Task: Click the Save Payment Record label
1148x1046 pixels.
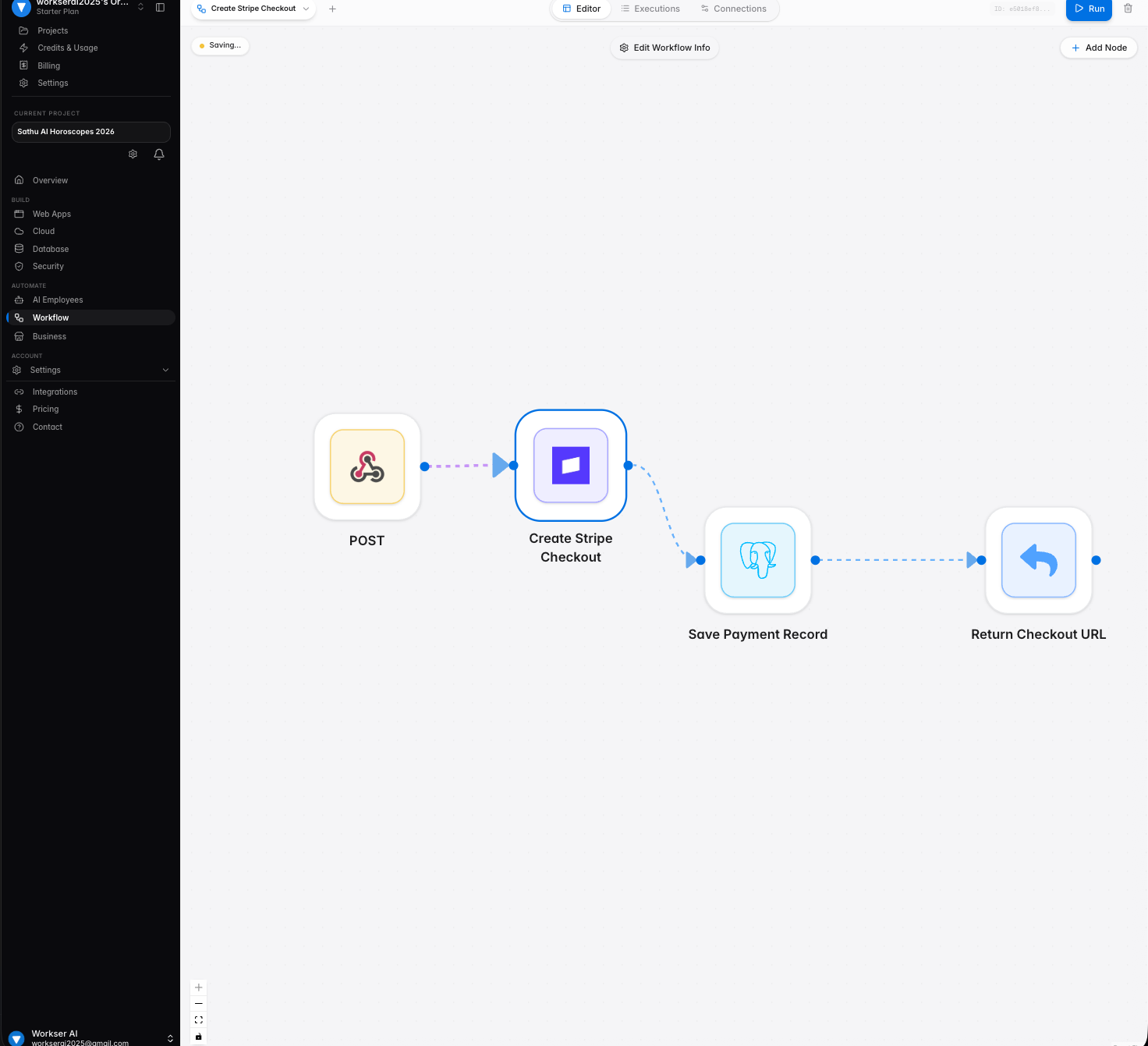Action: (758, 634)
